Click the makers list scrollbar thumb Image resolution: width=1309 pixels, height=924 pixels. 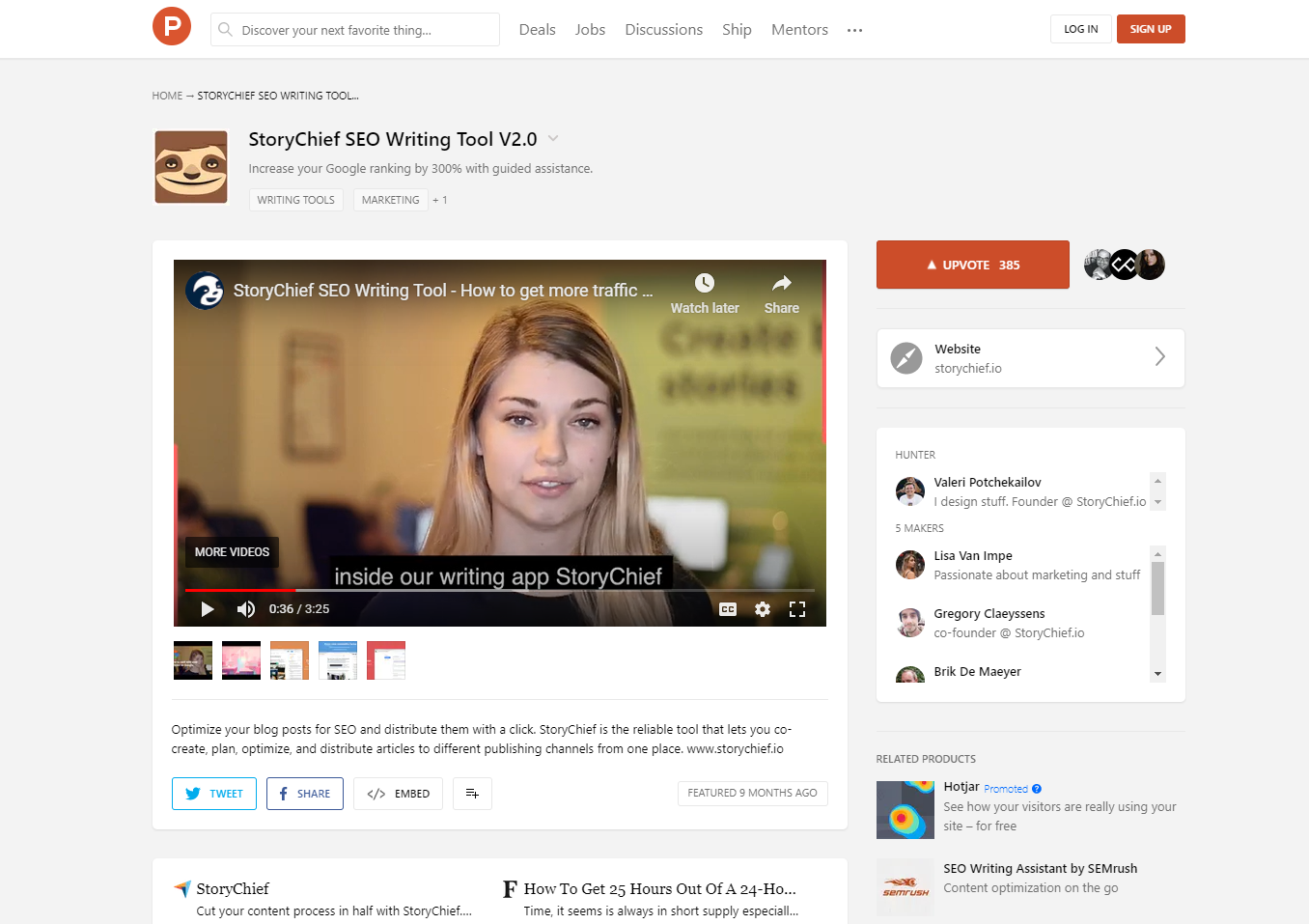pos(1157,588)
